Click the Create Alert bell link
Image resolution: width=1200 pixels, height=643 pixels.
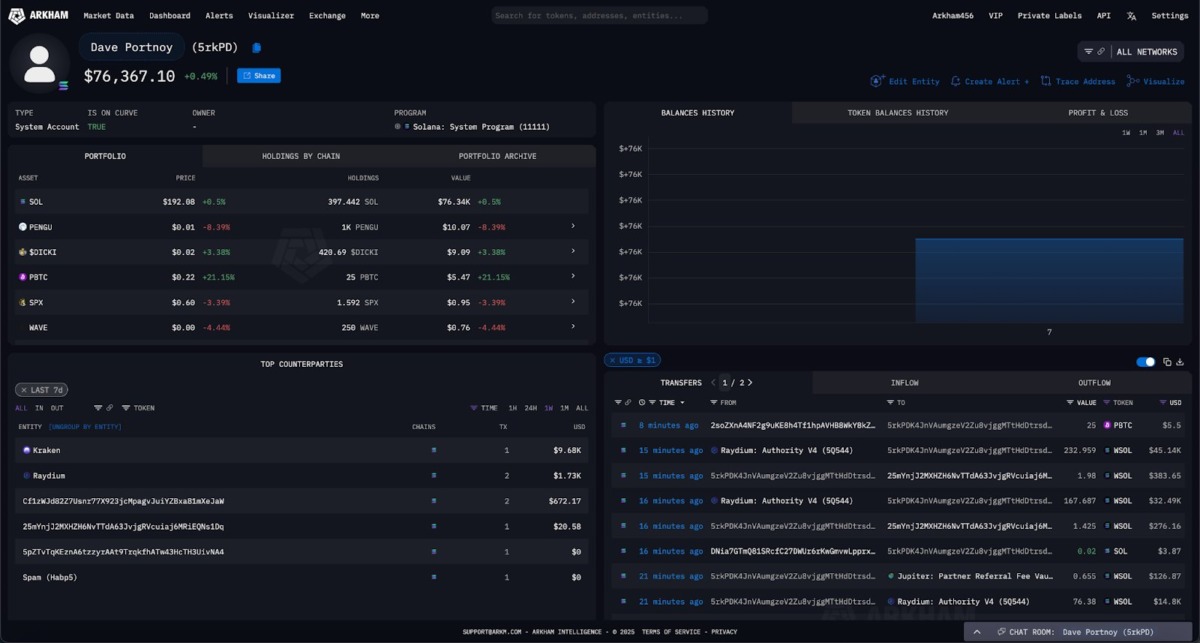pyautogui.click(x=989, y=81)
